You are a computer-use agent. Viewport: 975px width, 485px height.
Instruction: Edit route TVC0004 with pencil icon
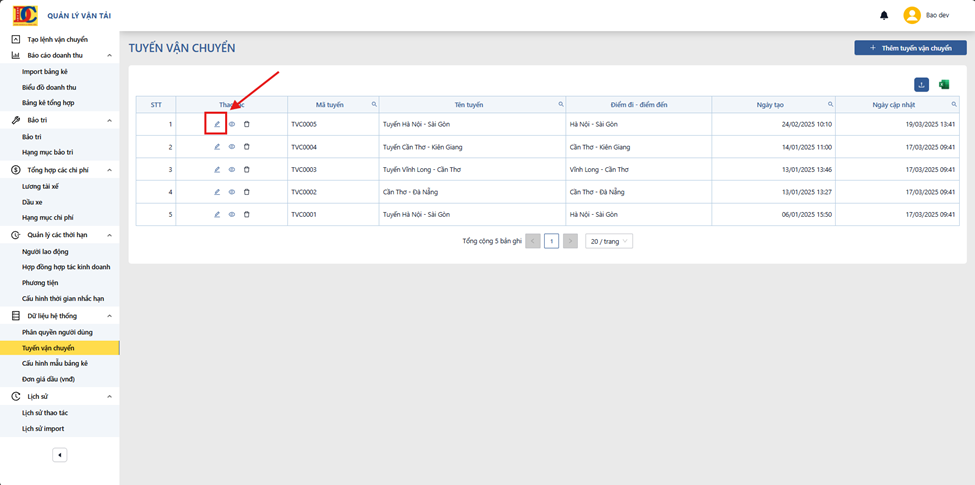tap(217, 147)
